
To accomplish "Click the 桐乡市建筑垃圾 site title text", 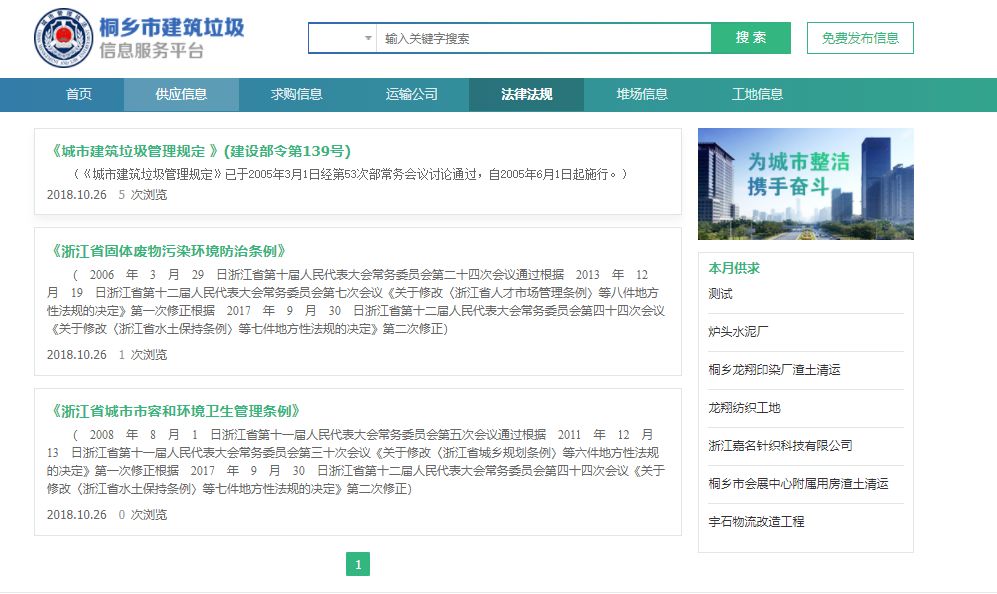I will click(172, 27).
